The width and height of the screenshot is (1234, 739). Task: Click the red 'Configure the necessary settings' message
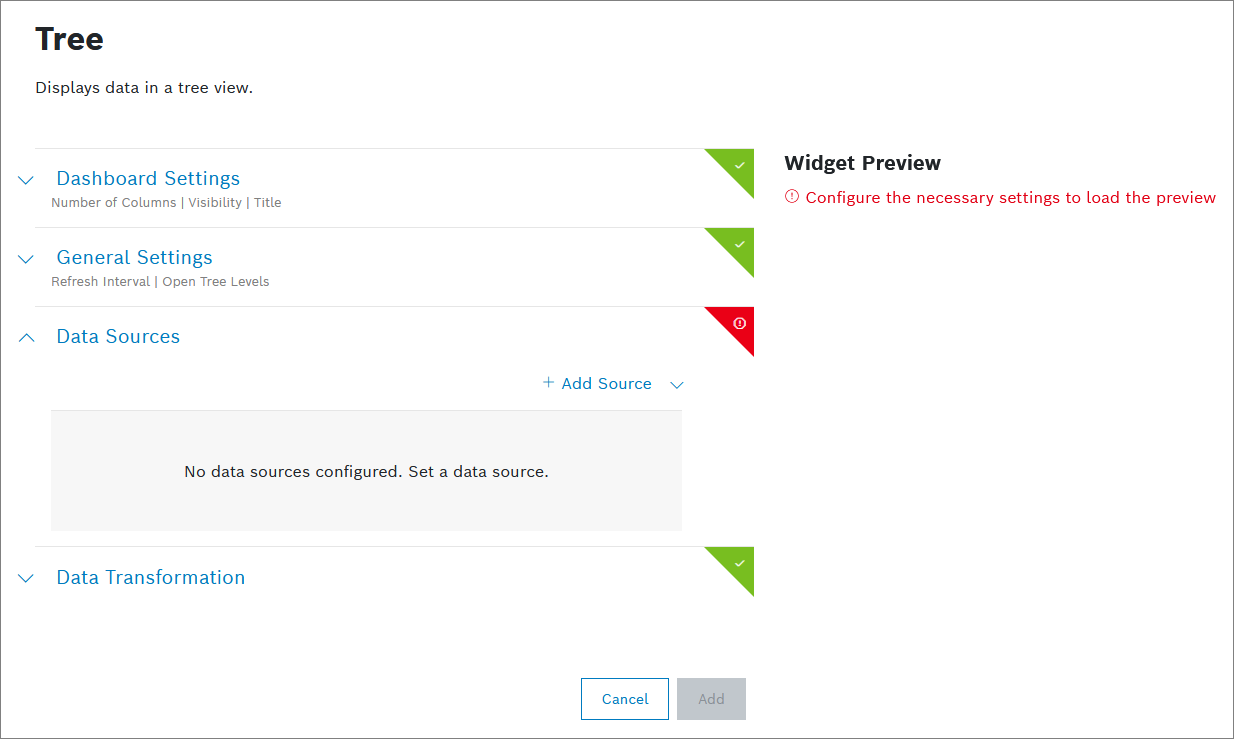coord(1010,198)
